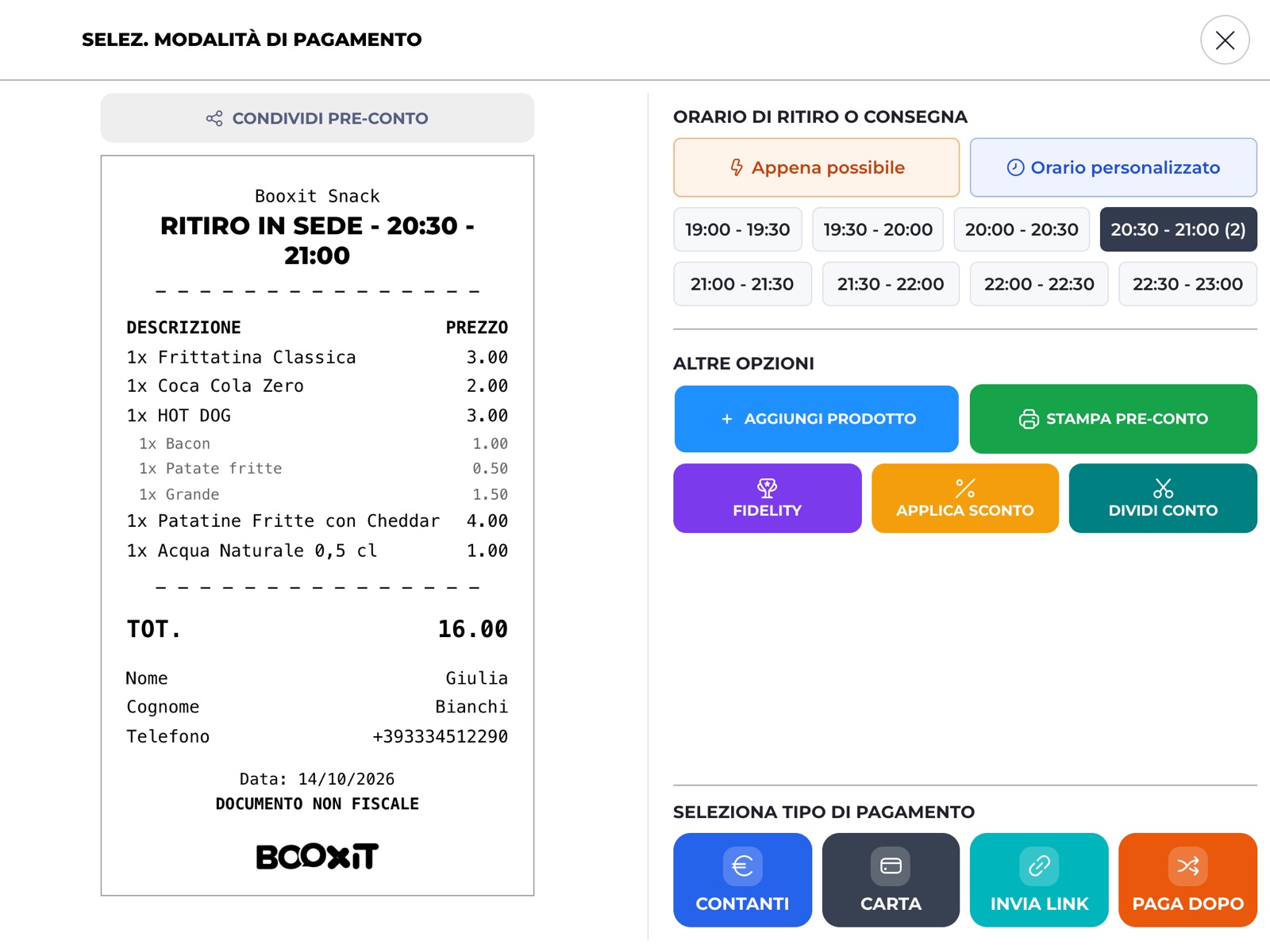Select the credit card icon for Carta
Image resolution: width=1270 pixels, height=952 pixels.
pos(891,866)
